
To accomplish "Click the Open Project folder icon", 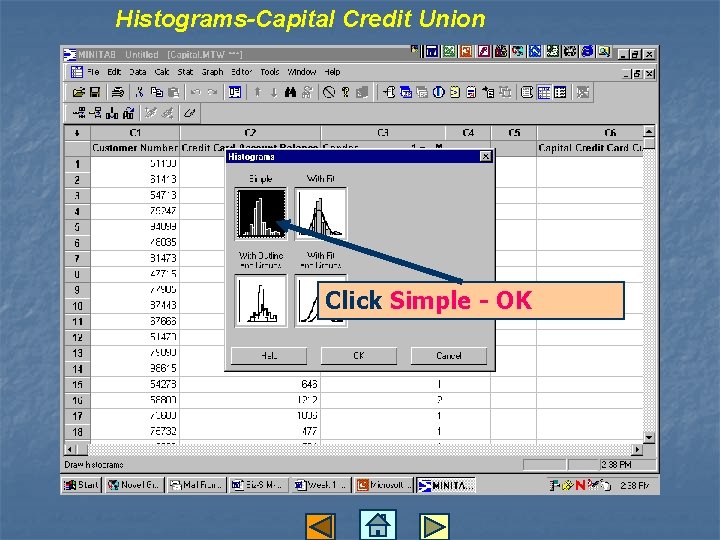I will coord(79,92).
